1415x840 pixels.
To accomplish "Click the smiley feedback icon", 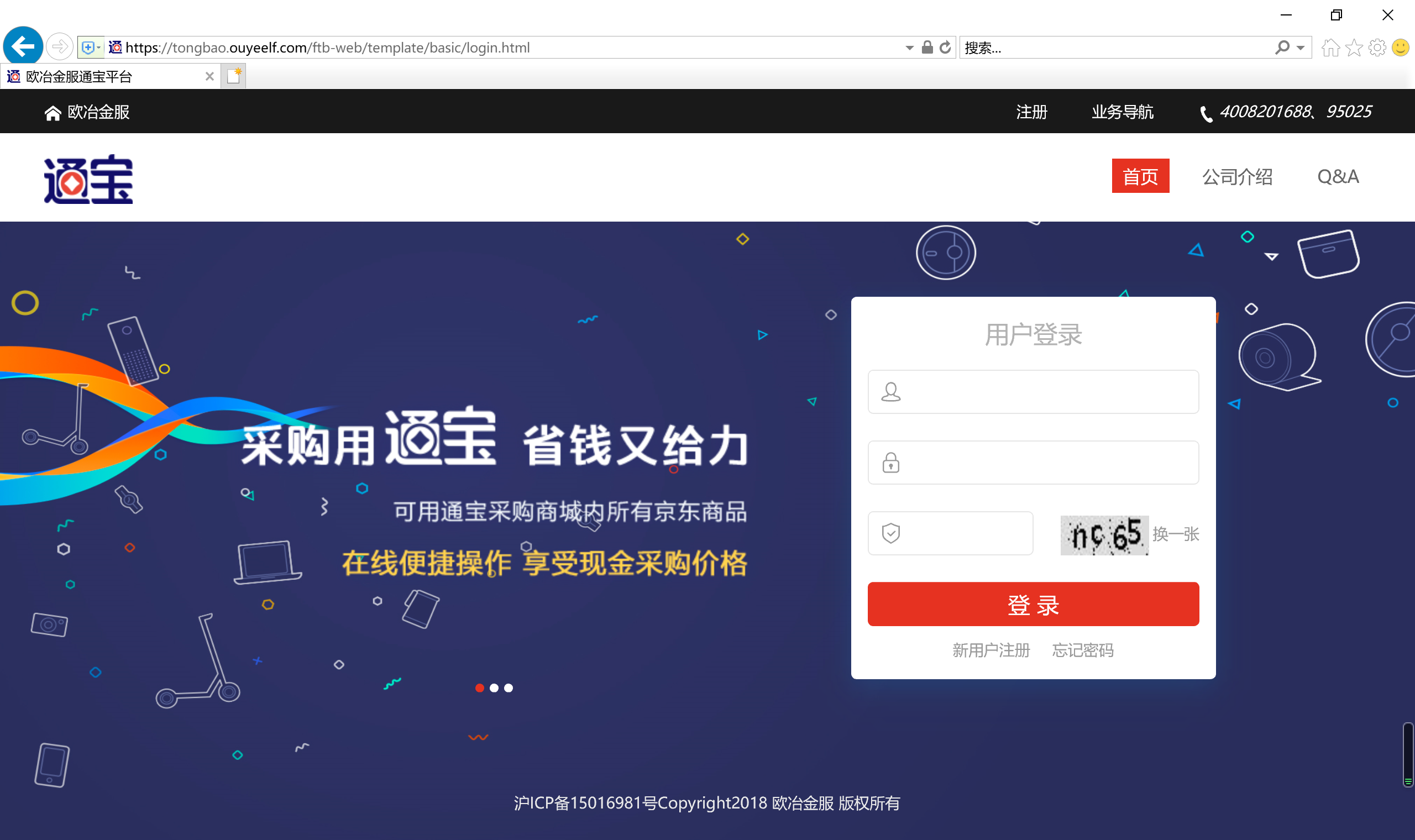I will pyautogui.click(x=1400, y=48).
